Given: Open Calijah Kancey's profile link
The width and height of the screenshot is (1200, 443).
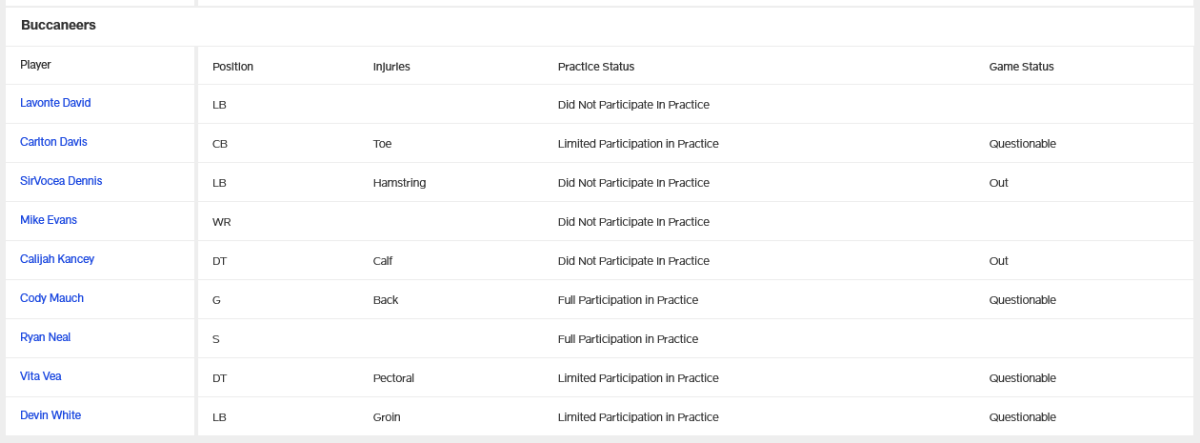Looking at the screenshot, I should [57, 259].
